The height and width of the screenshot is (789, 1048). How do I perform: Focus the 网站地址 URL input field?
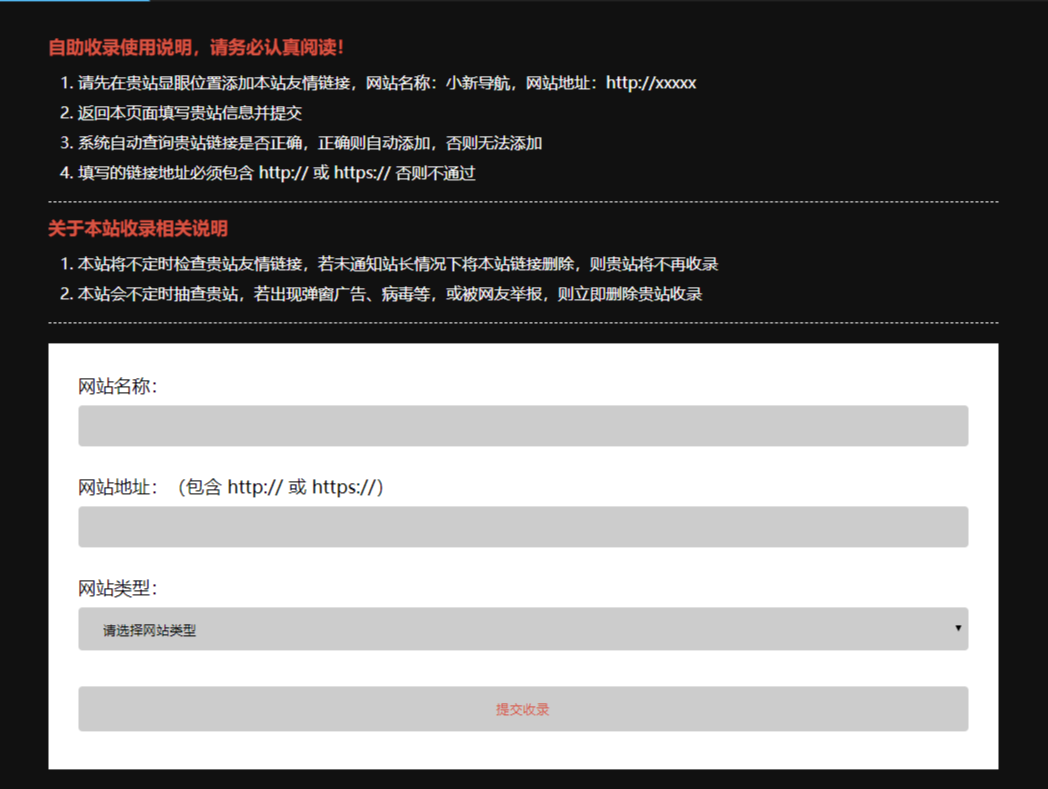(x=523, y=527)
